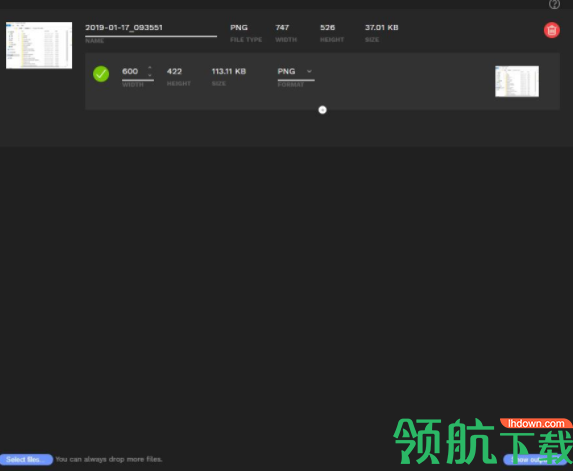Edit the file name 2019-01-17_093551 field
The height and width of the screenshot is (471, 573).
pyautogui.click(x=151, y=28)
